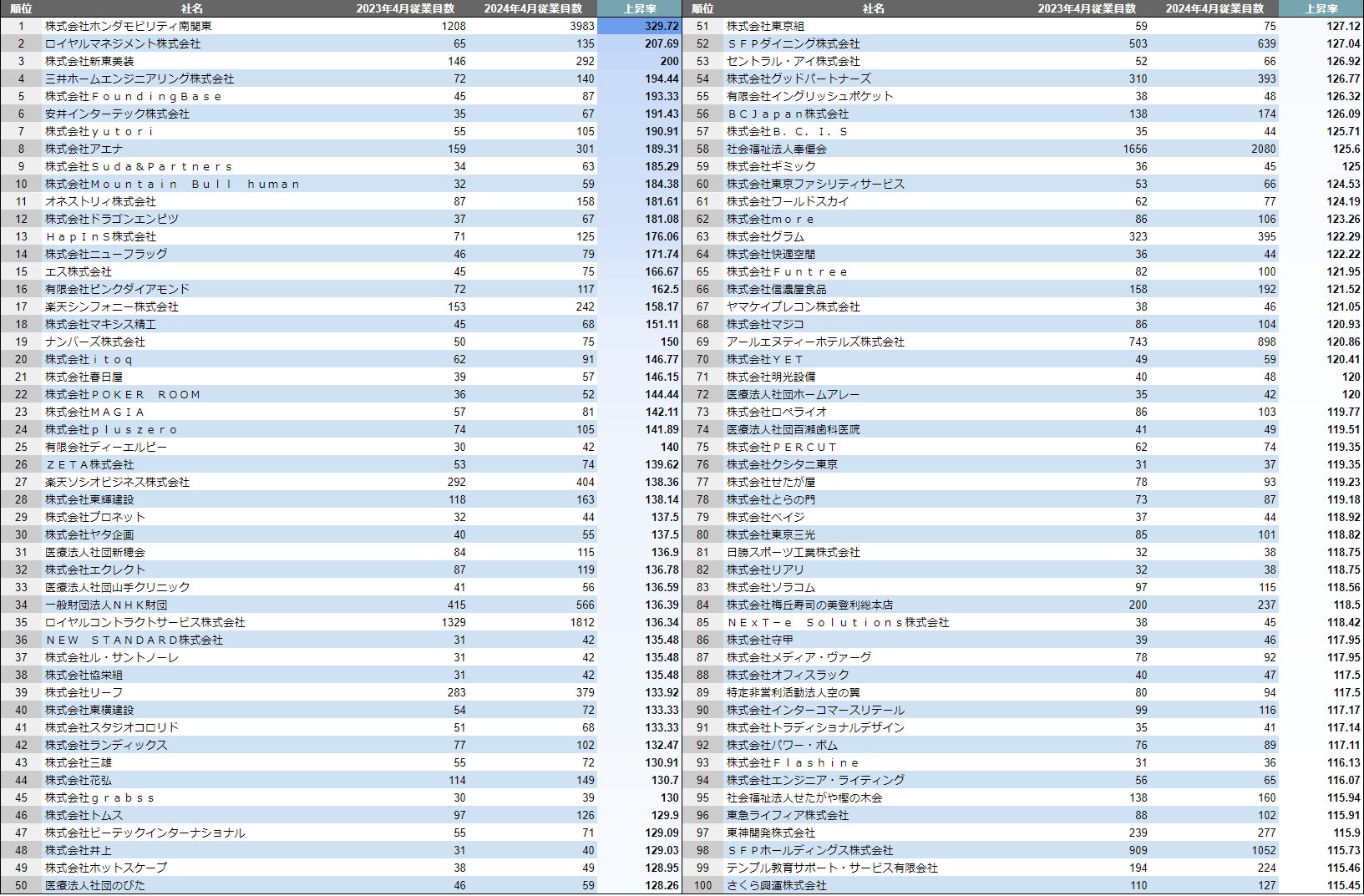Select 株式会社ロペライオ
Image resolution: width=1364 pixels, height=896 pixels.
tap(777, 412)
